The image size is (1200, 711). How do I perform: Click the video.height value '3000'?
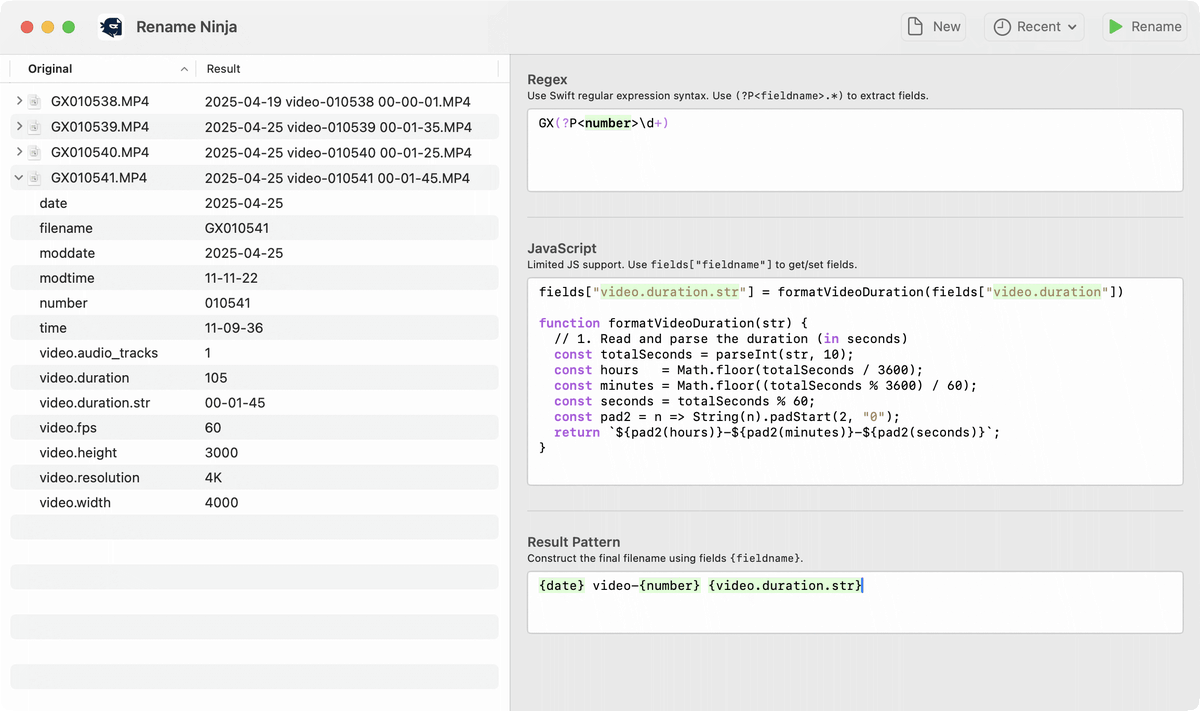click(x=222, y=453)
